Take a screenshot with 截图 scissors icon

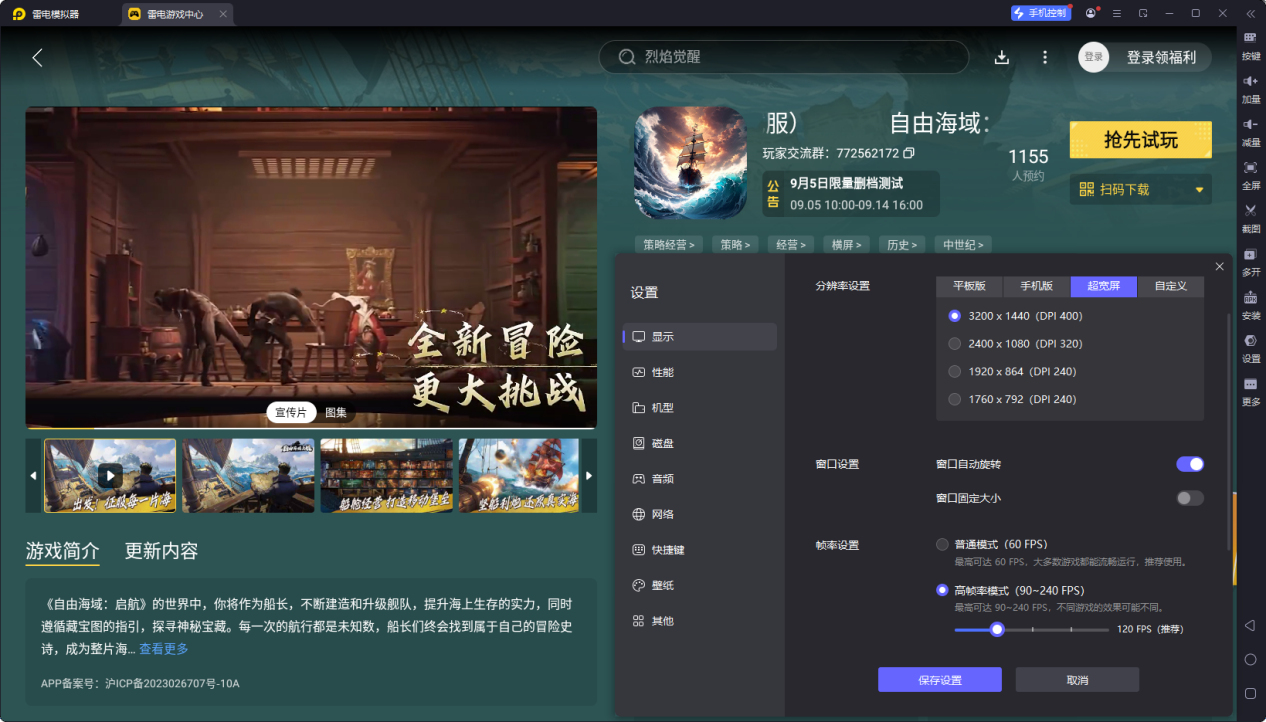1250,210
